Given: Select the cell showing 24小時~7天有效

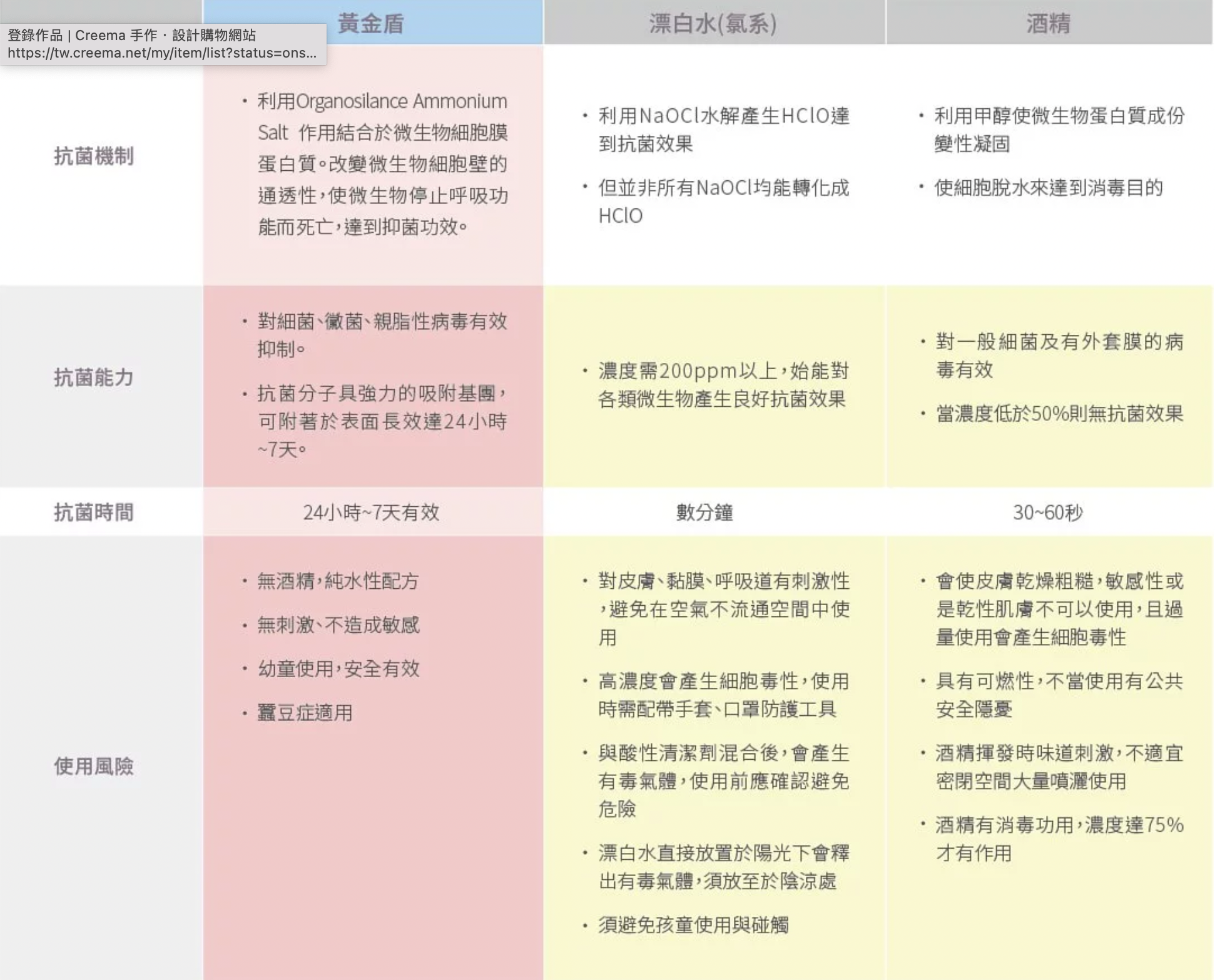Looking at the screenshot, I should point(372,512).
